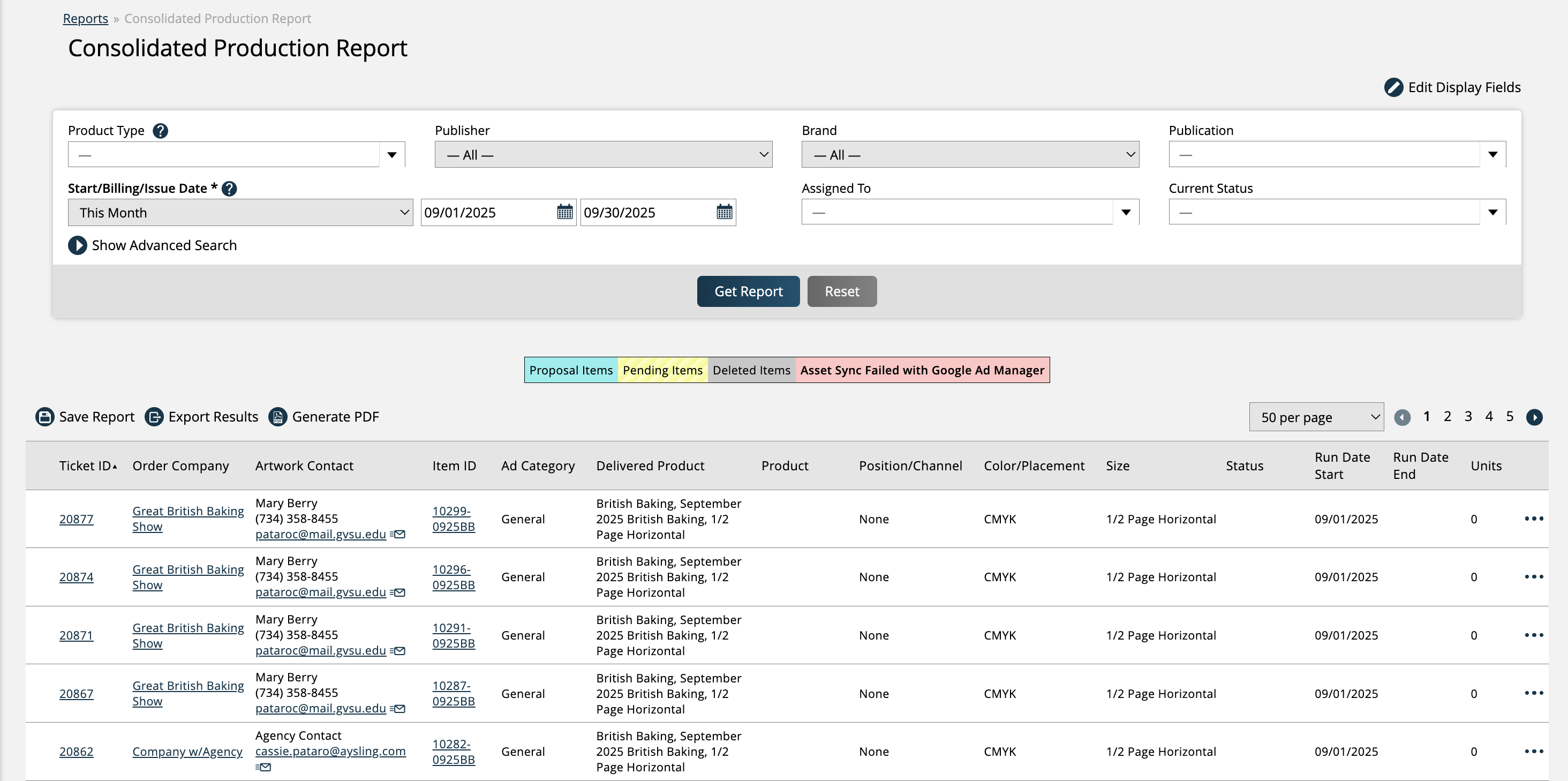Go to results page 3
This screenshot has height=781, width=1568.
click(x=1467, y=416)
